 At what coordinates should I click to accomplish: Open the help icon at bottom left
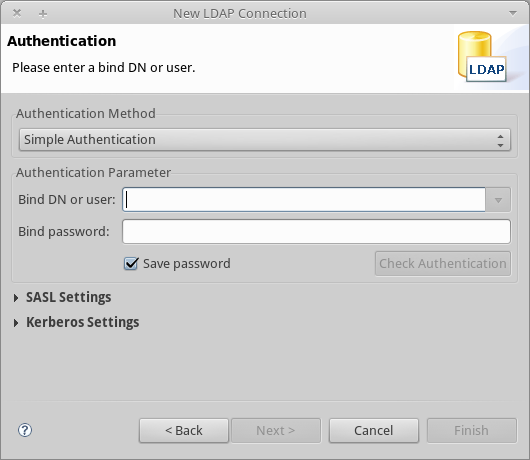point(25,430)
